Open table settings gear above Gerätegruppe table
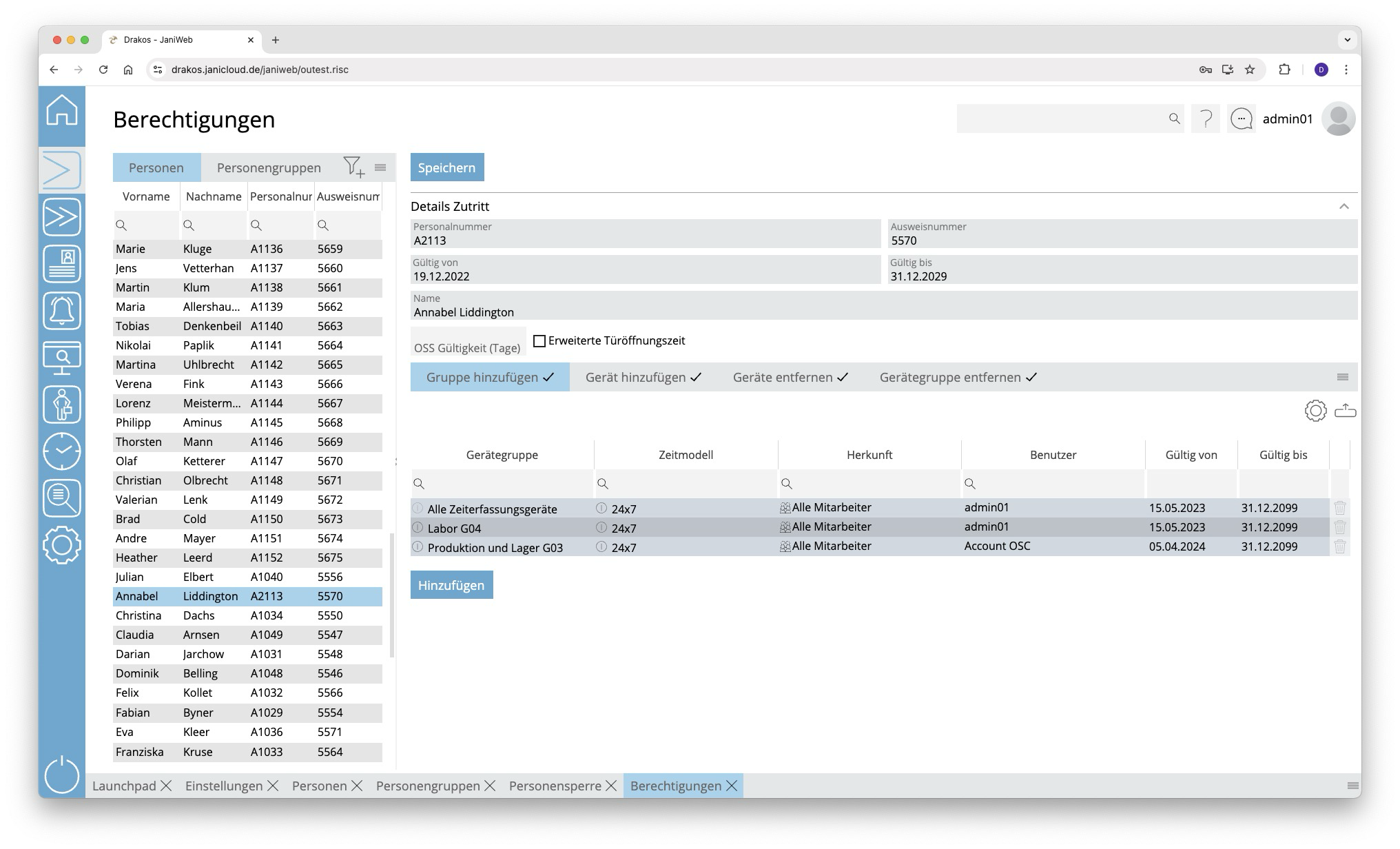Image resolution: width=1400 pixels, height=849 pixels. (x=1315, y=411)
